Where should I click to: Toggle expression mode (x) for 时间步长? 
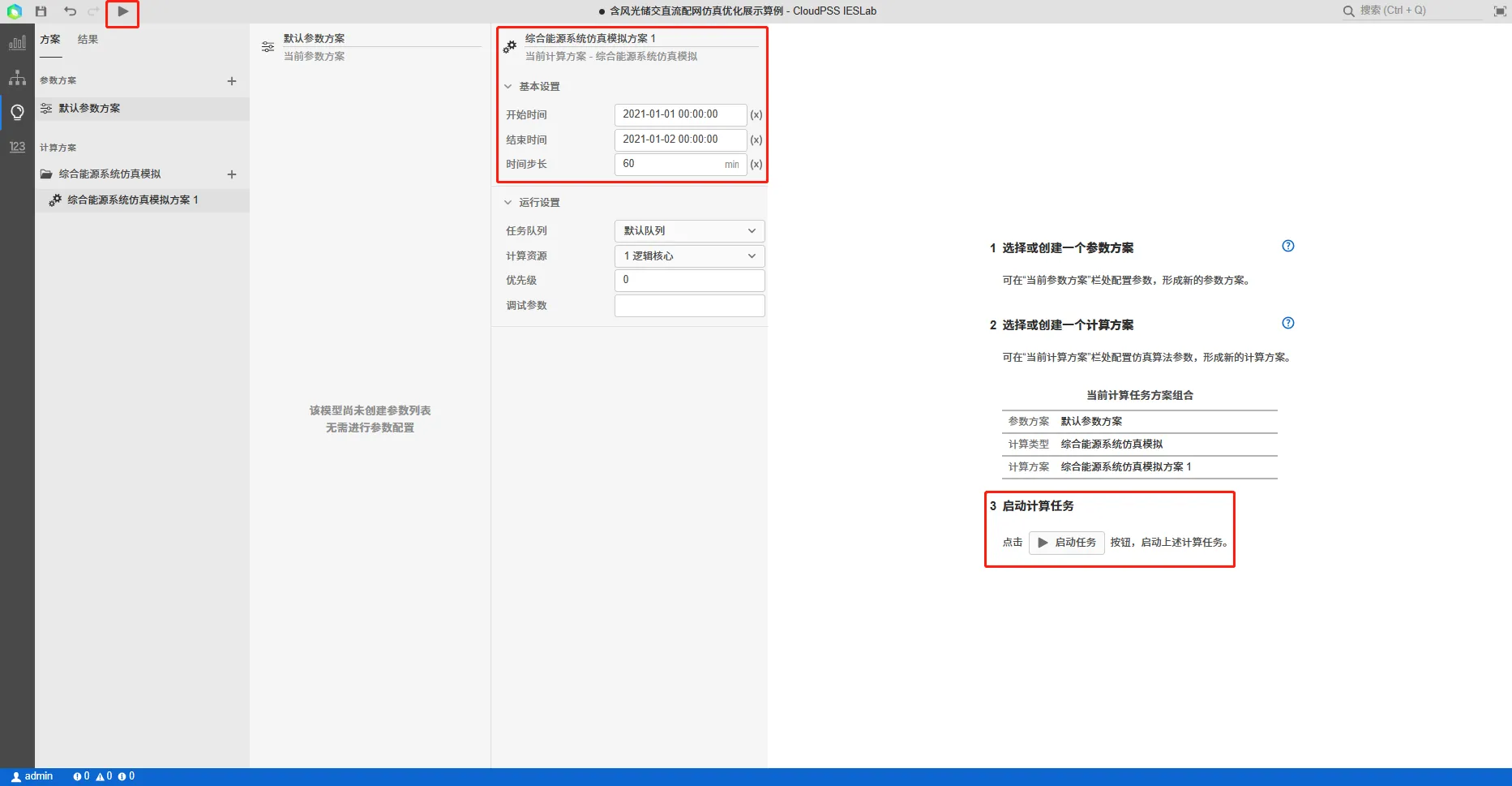(x=756, y=165)
